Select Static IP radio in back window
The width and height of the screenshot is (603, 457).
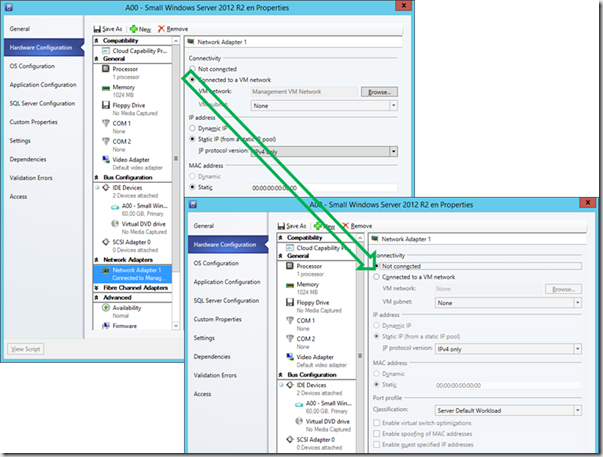[x=192, y=139]
